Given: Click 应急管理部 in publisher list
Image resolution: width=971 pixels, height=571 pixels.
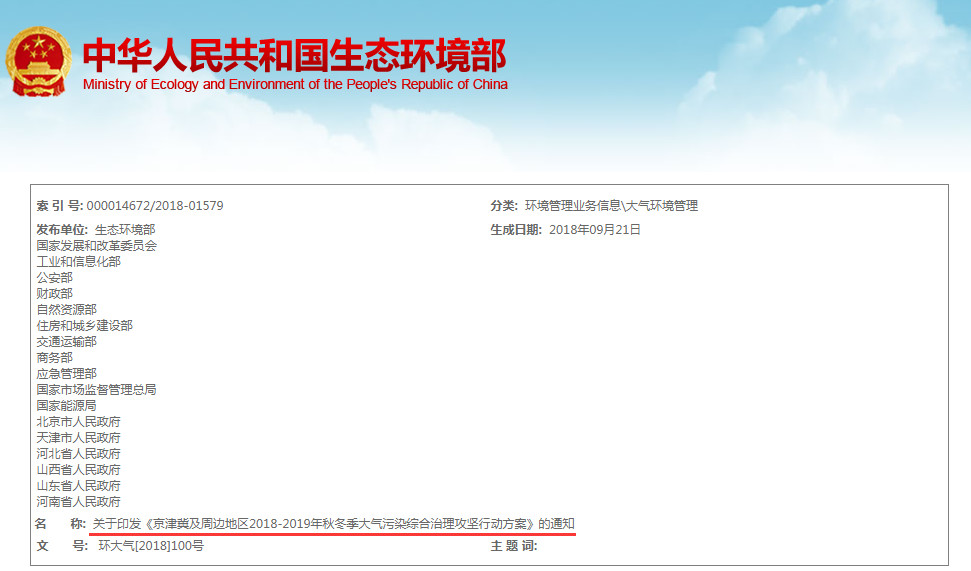Looking at the screenshot, I should click(x=66, y=374).
